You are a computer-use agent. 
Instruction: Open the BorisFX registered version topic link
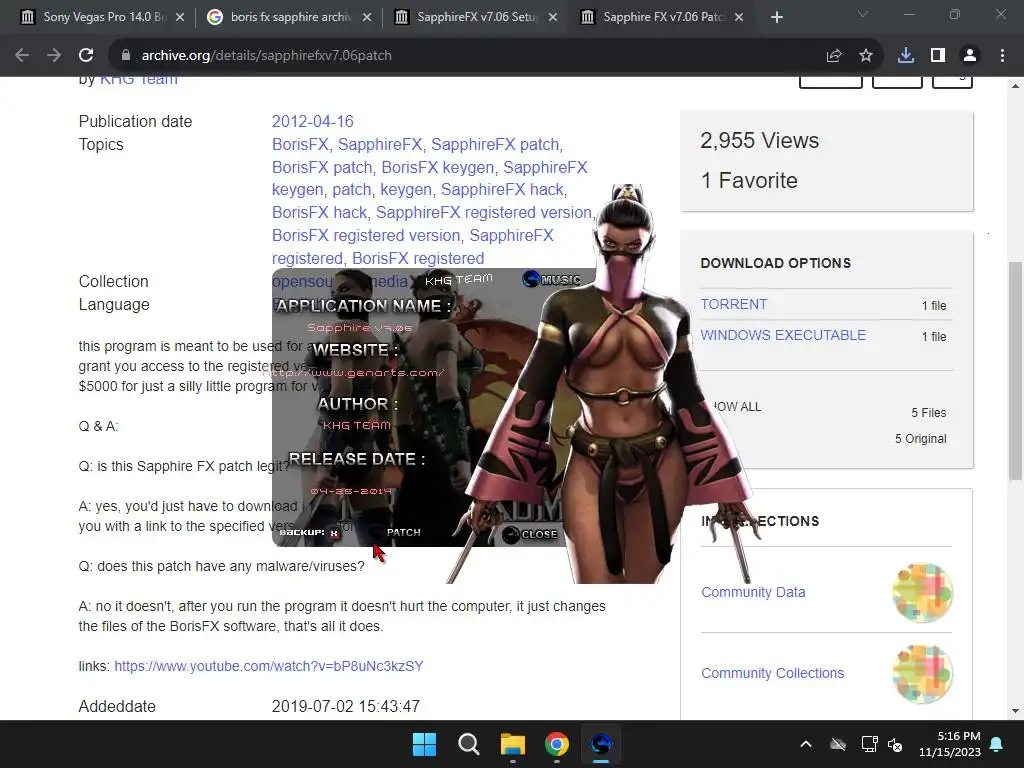coord(366,235)
